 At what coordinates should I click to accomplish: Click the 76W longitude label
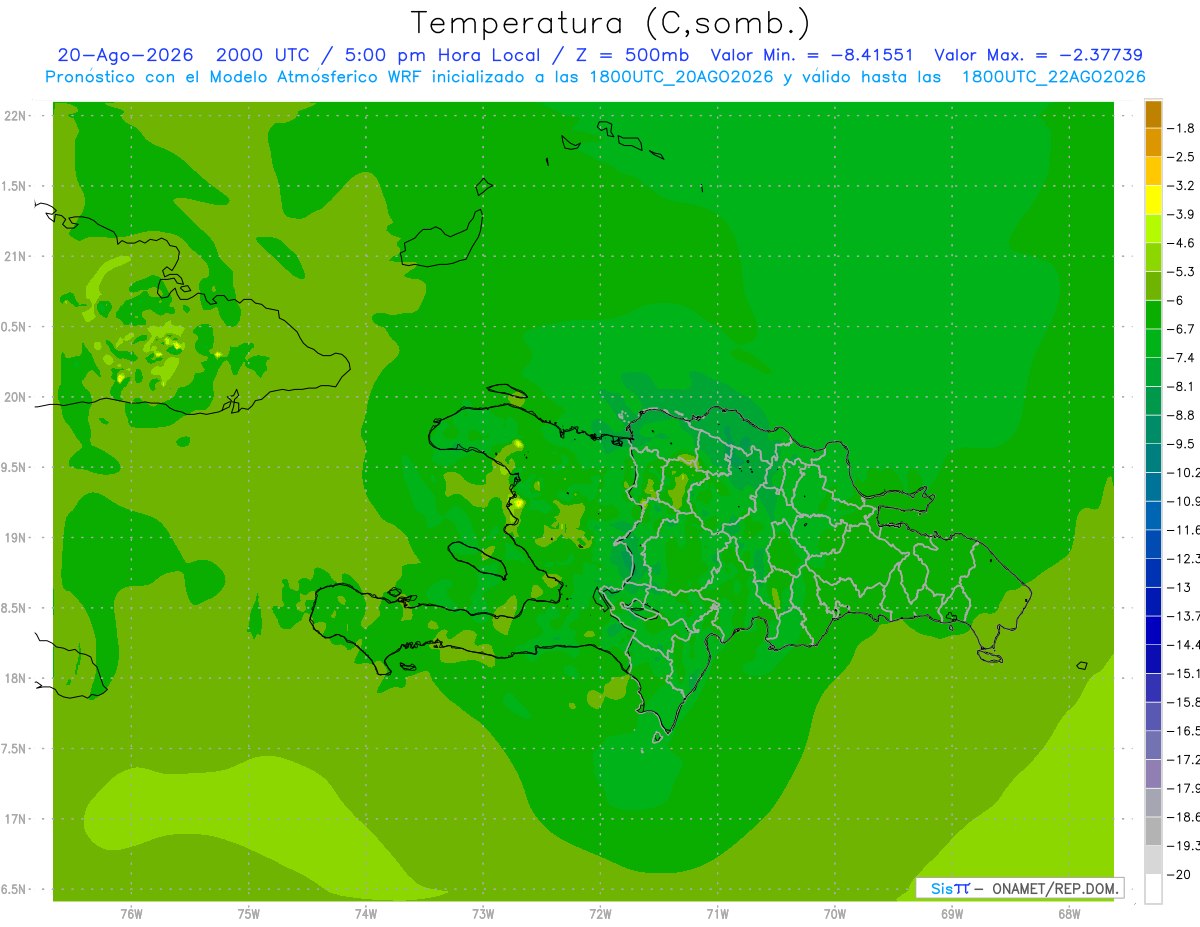point(131,914)
